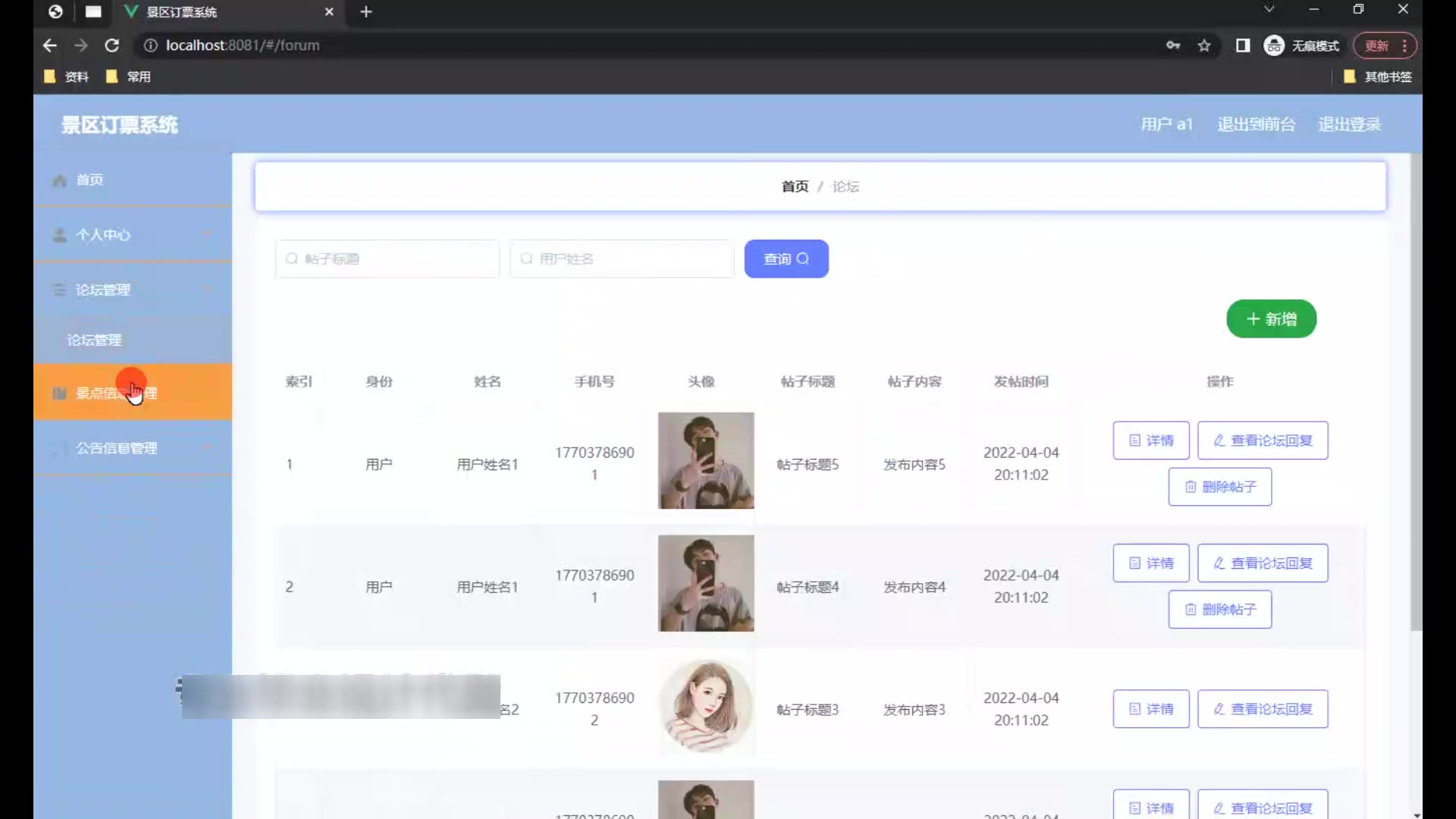Click the green 新增 button

pos(1271,319)
